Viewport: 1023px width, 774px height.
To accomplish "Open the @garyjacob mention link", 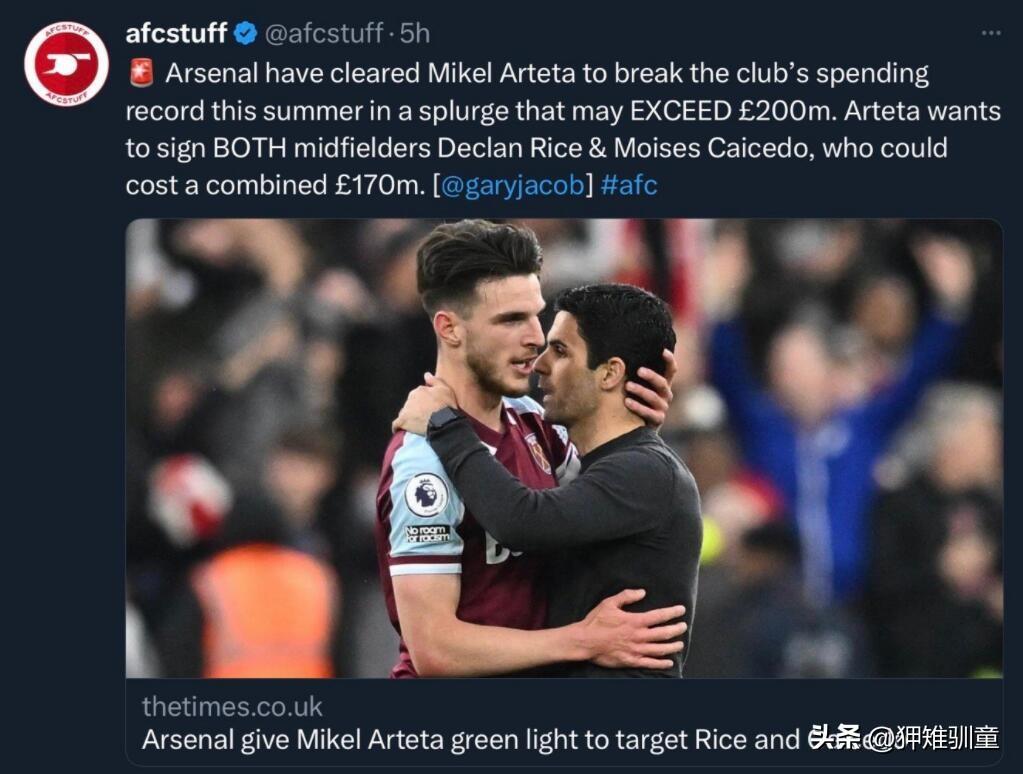I will [513, 185].
